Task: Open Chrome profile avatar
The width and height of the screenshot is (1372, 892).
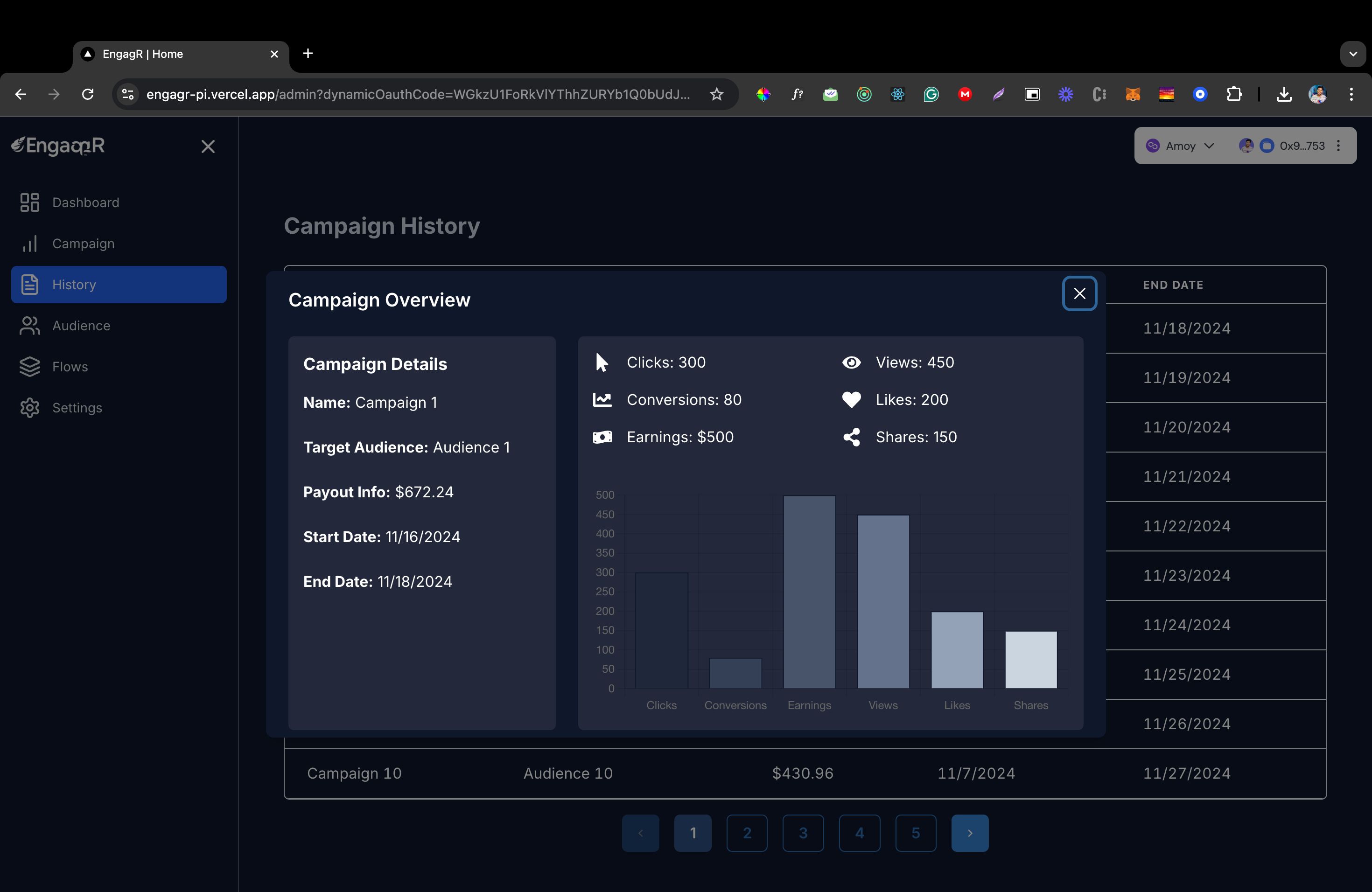Action: pos(1318,94)
